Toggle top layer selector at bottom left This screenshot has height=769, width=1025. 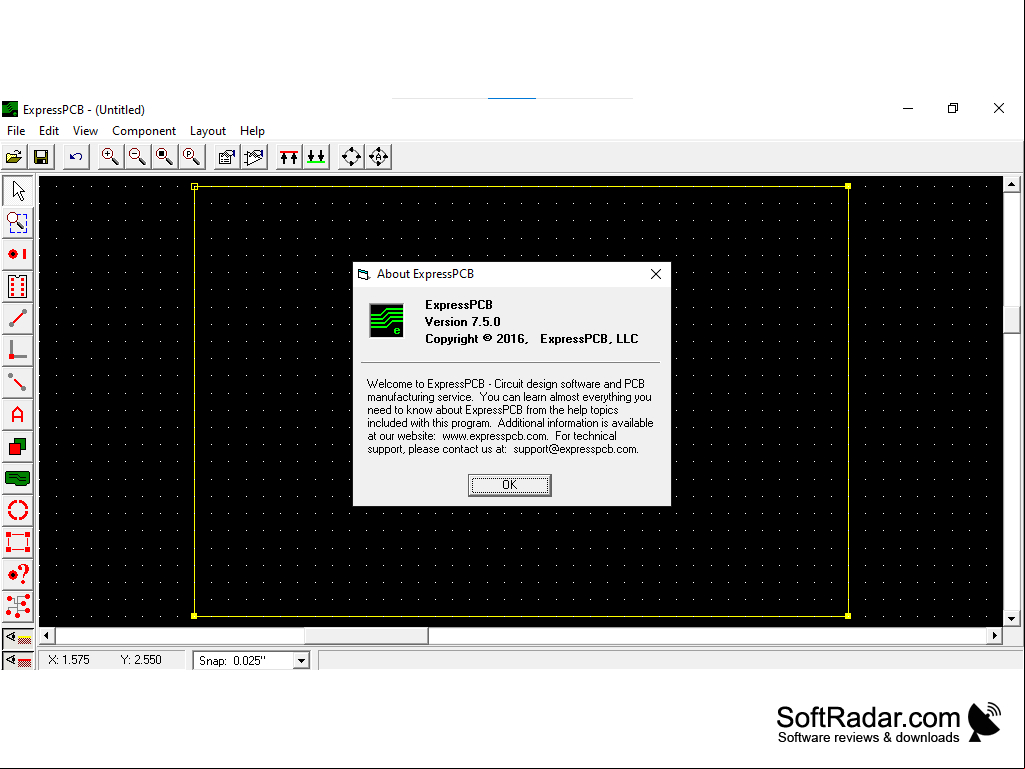(18, 639)
